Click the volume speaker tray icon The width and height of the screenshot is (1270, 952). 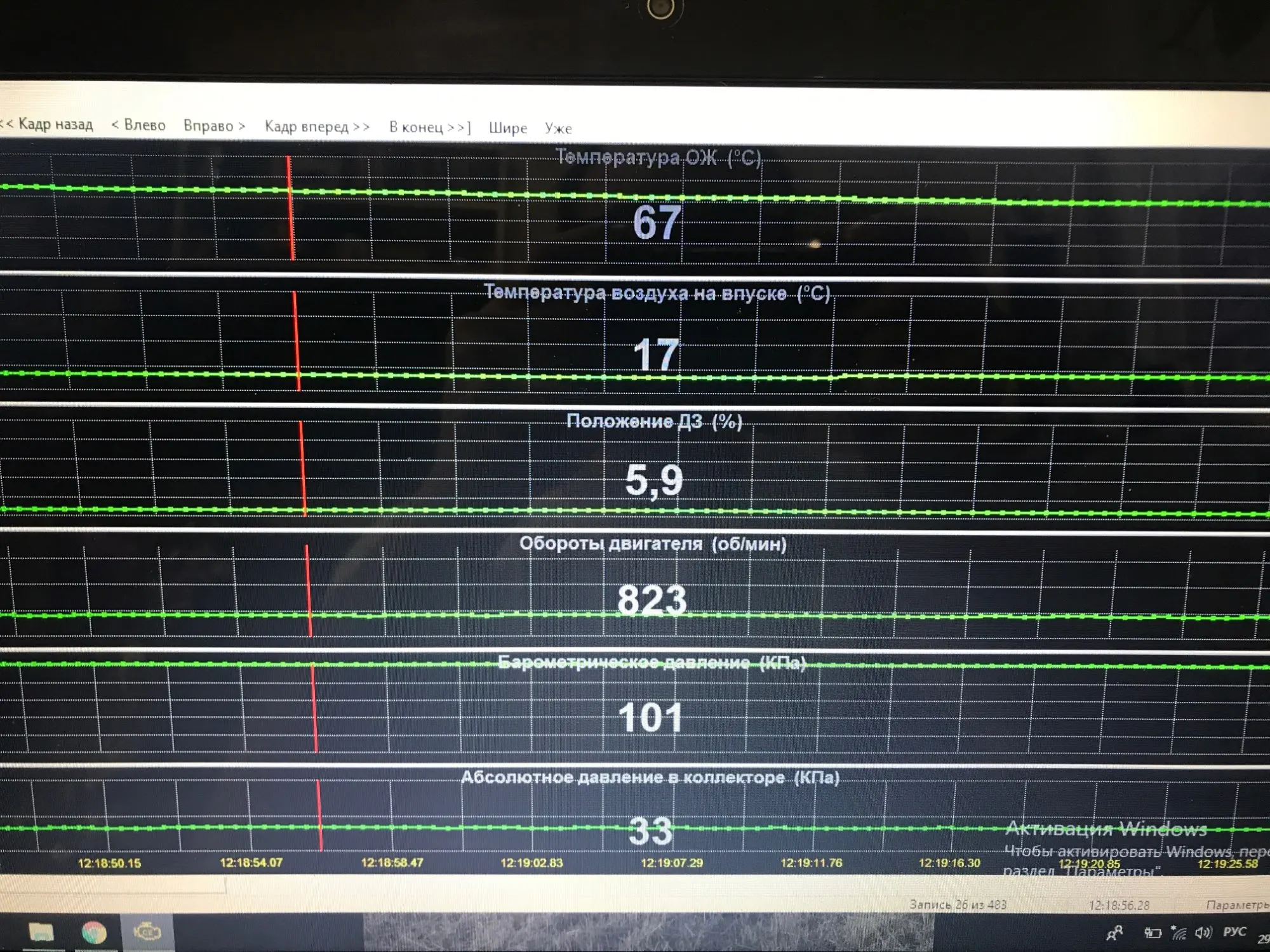(x=1203, y=932)
